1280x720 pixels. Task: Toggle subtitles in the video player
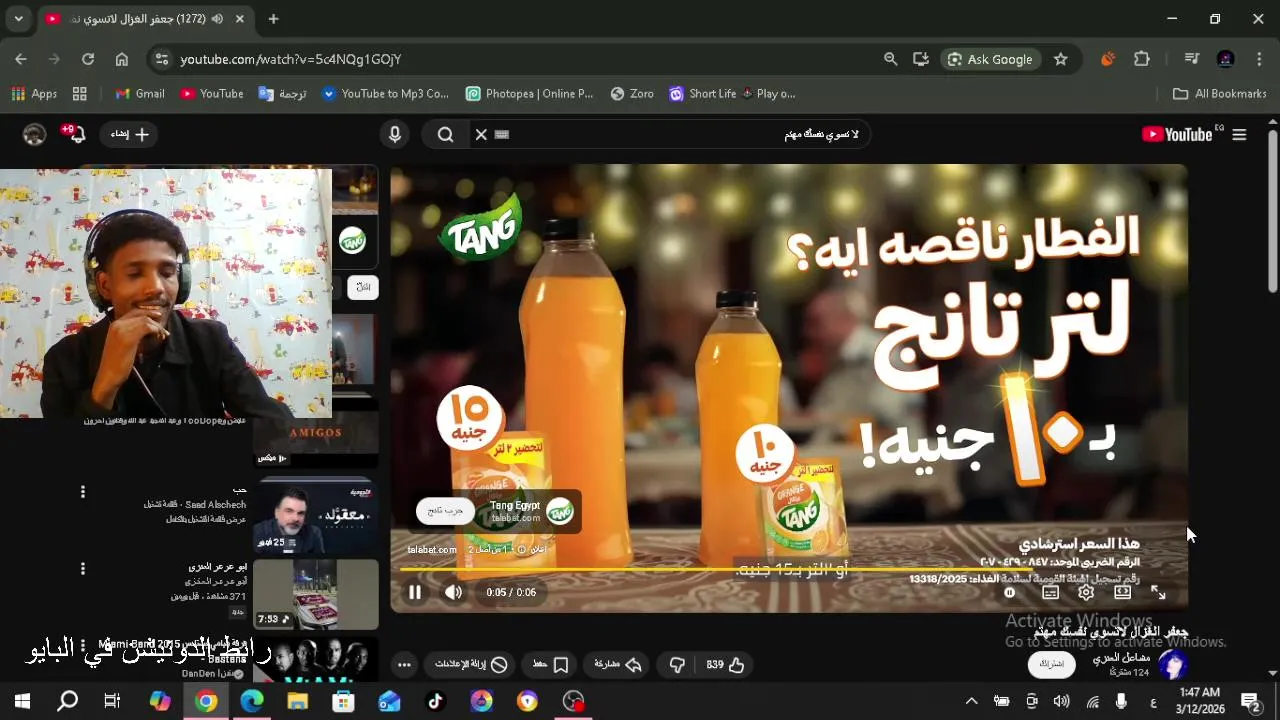[1050, 592]
